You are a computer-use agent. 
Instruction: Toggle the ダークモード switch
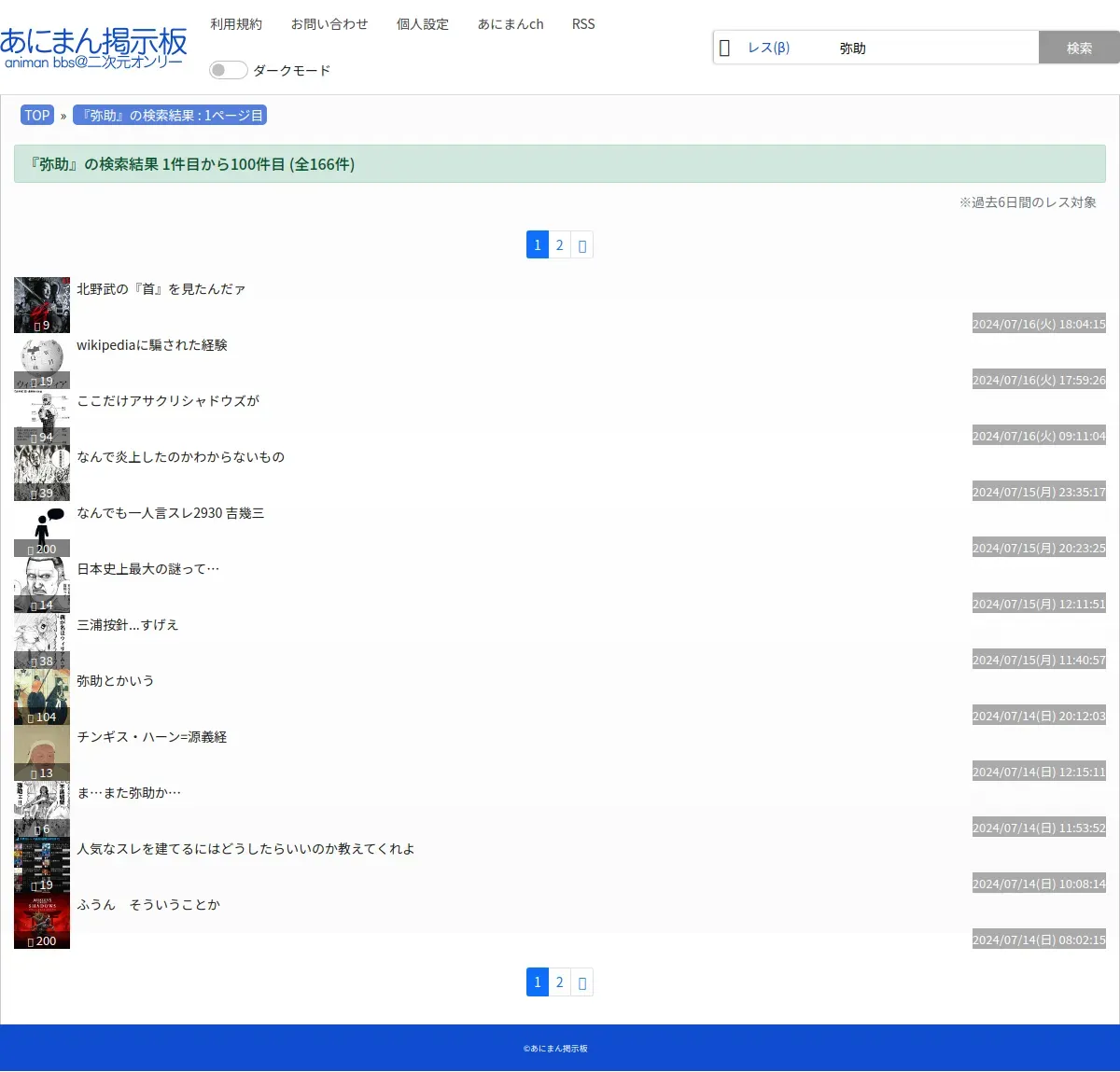point(228,70)
